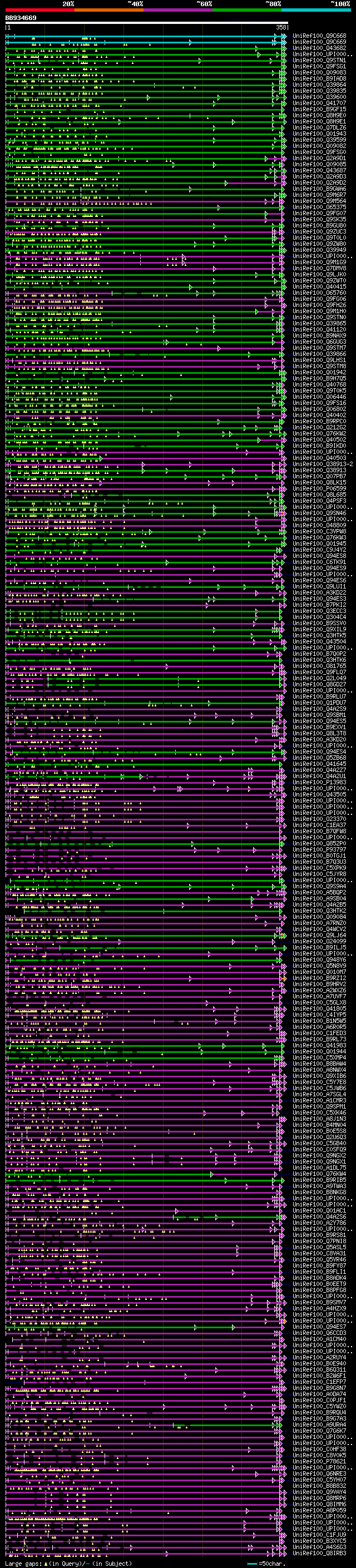
Task: Select the UniRef100_Q39949 label
Action: 319,250
